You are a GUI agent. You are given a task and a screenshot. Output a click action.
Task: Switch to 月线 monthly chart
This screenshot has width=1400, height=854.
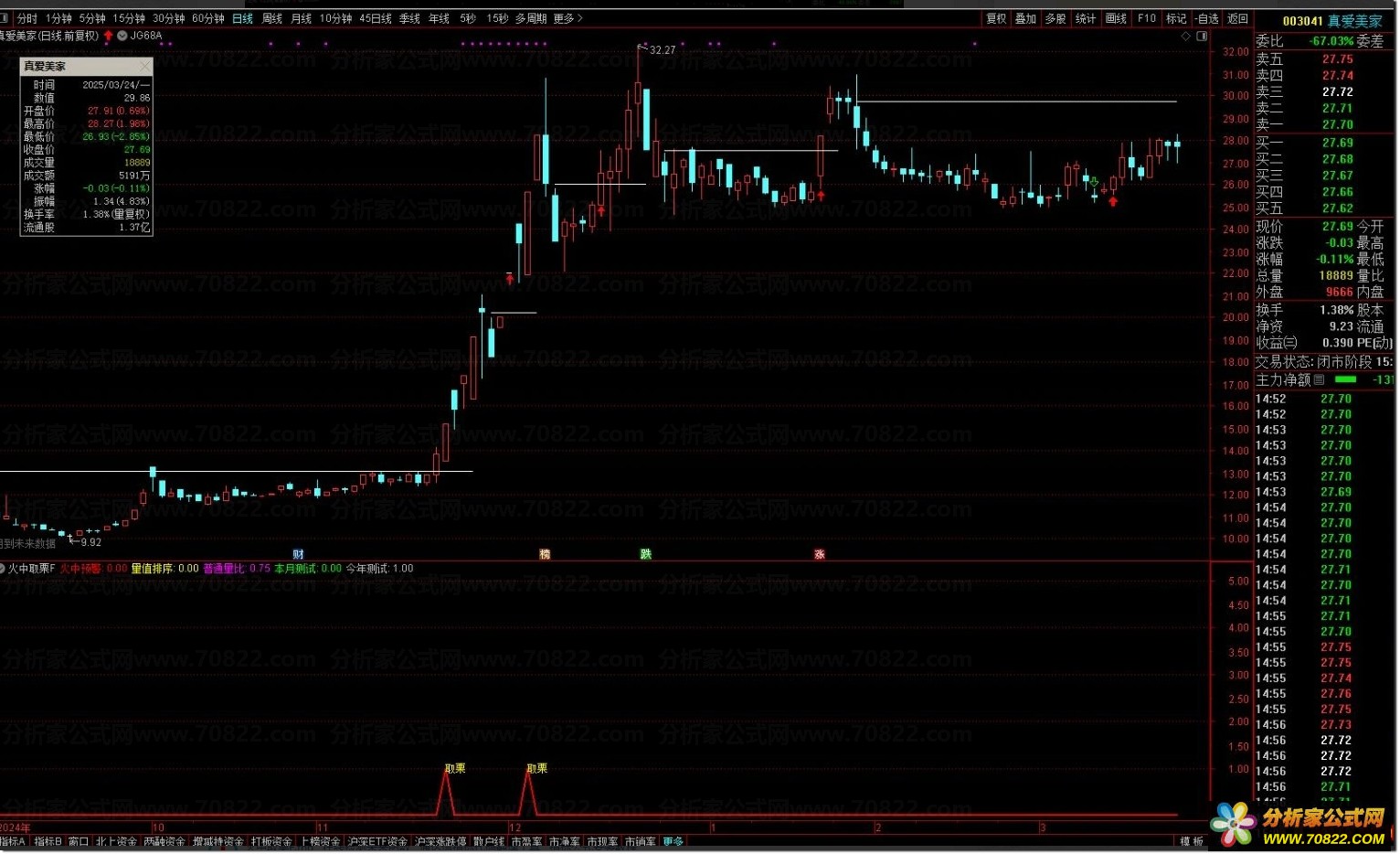point(301,18)
